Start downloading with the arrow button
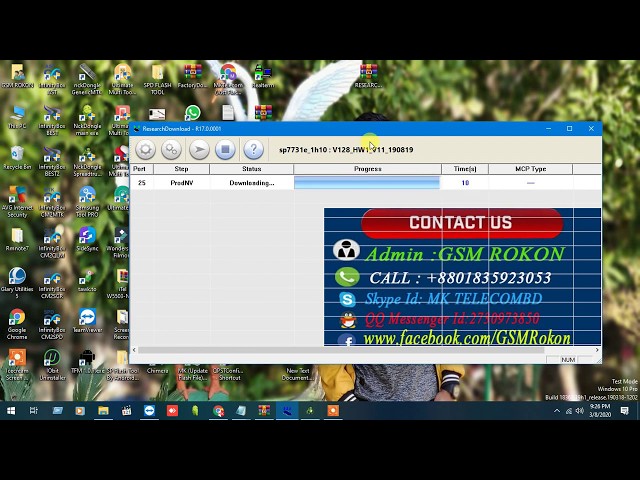The height and width of the screenshot is (480, 640). 199,149
